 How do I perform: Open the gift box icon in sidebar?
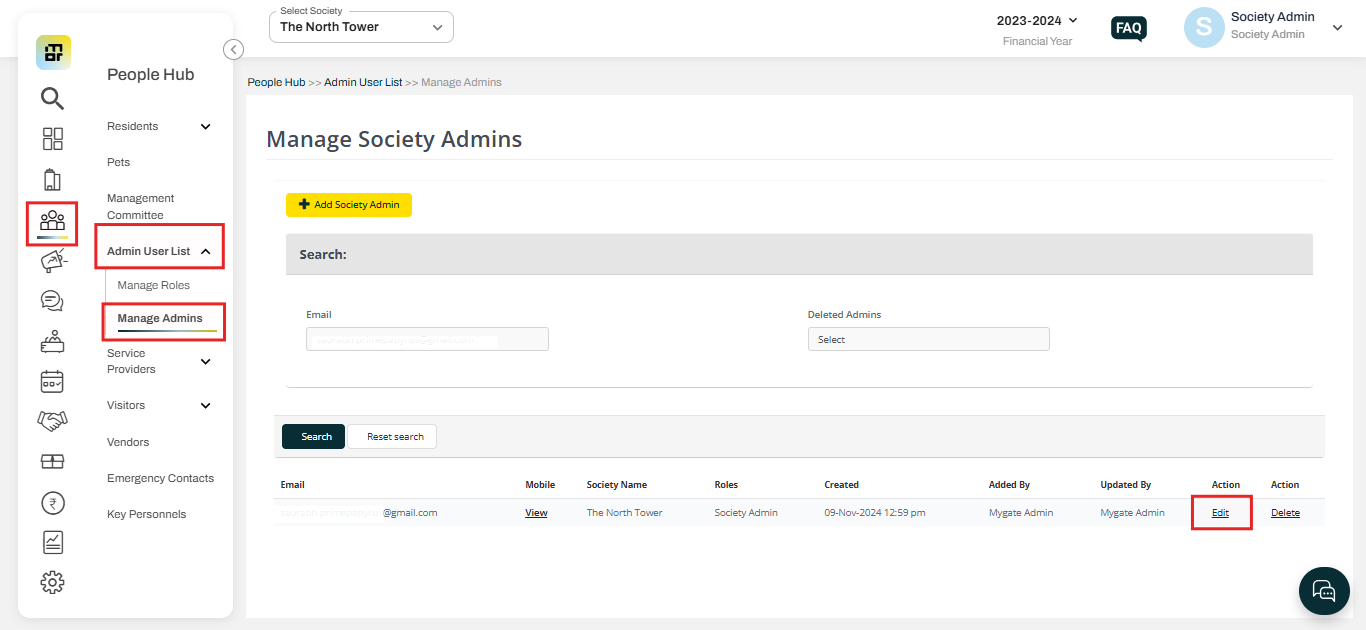52,461
